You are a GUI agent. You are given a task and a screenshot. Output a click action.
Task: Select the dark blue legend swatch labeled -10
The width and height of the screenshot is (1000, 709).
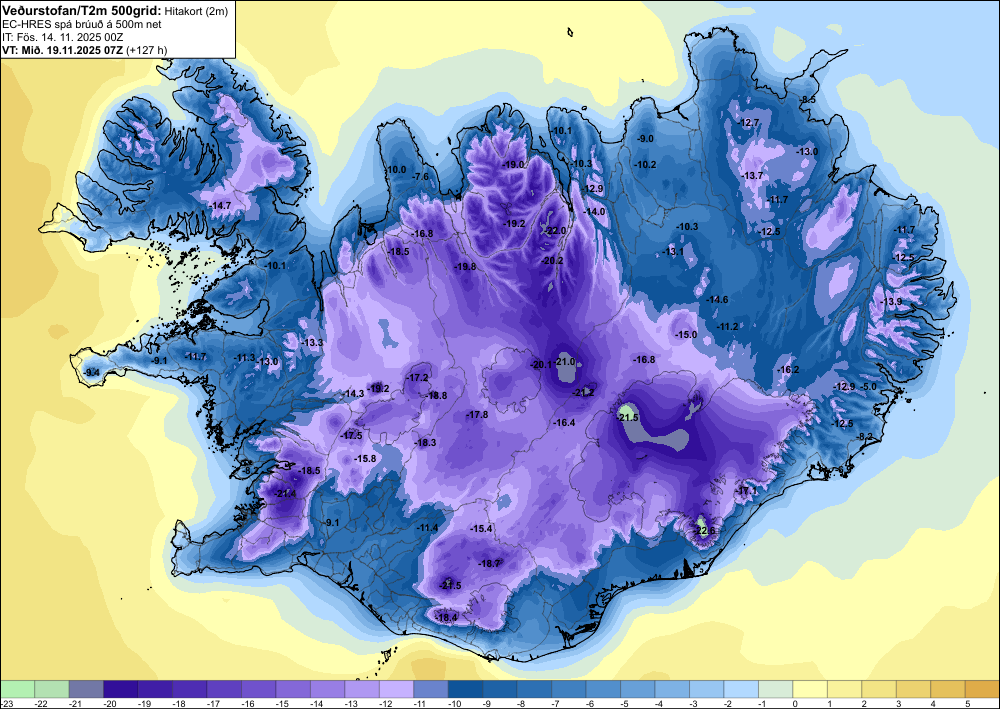tap(465, 689)
